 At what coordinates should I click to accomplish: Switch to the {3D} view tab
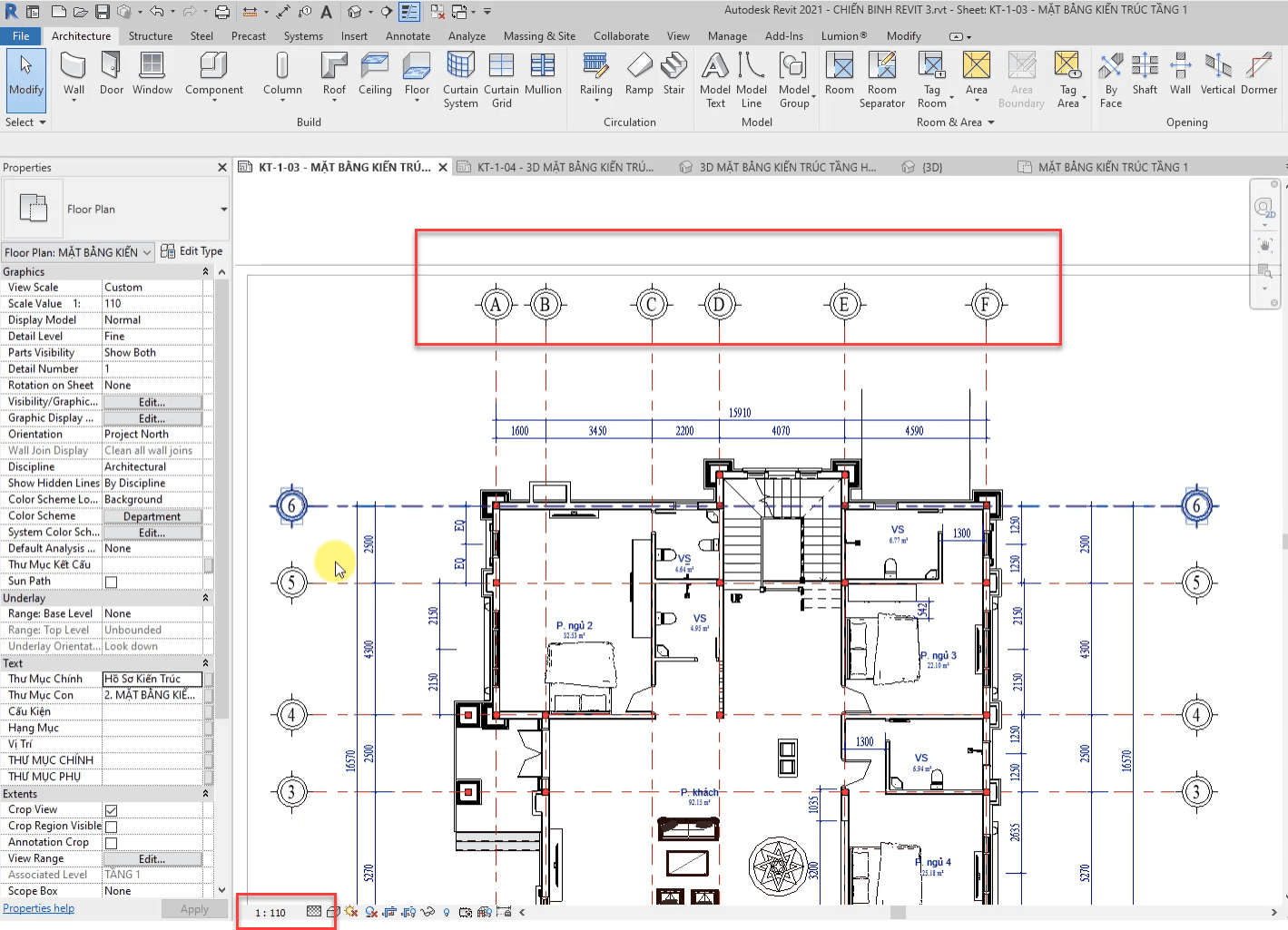point(931,168)
